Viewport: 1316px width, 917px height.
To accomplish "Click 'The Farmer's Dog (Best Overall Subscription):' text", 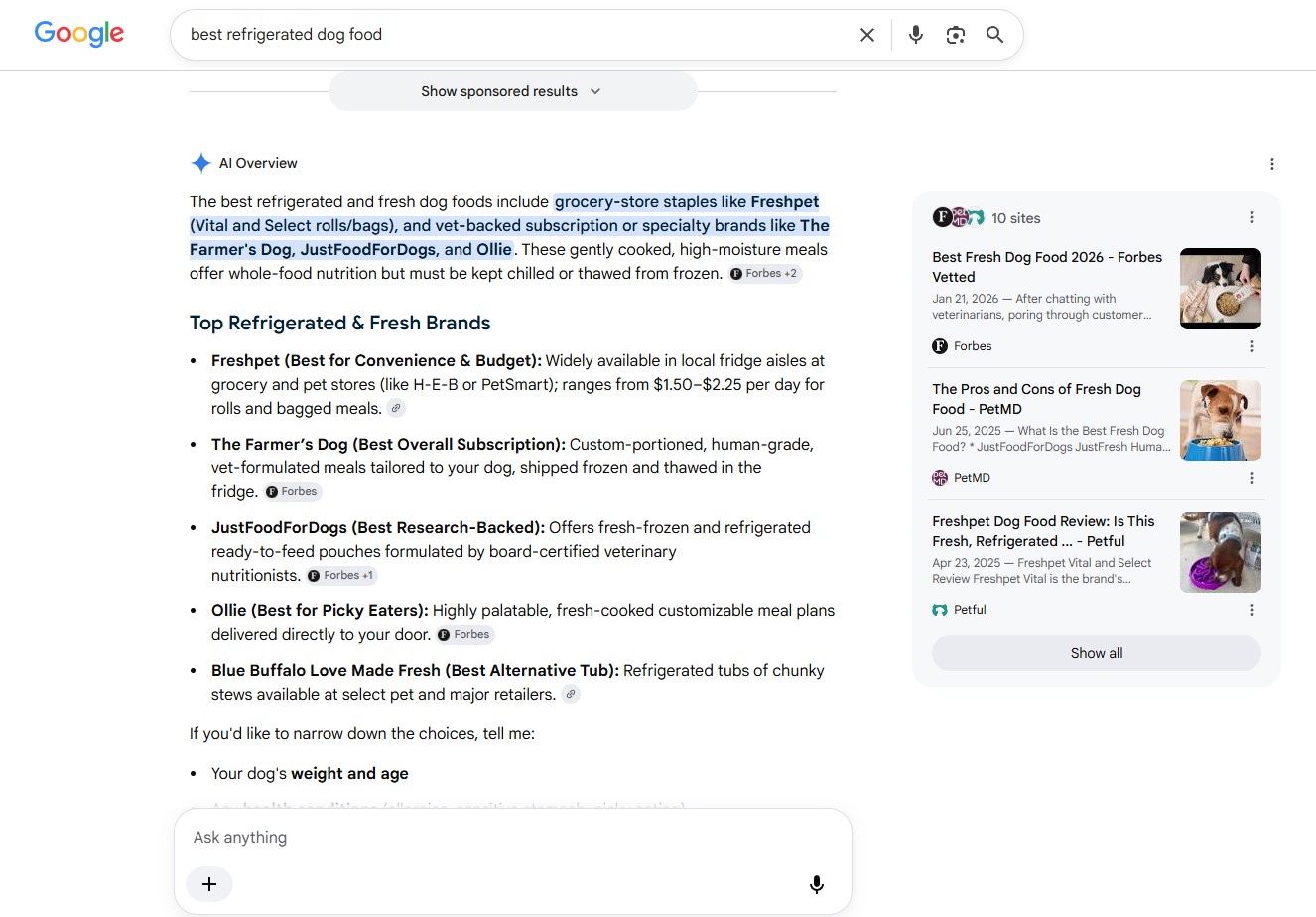I will 388,445.
